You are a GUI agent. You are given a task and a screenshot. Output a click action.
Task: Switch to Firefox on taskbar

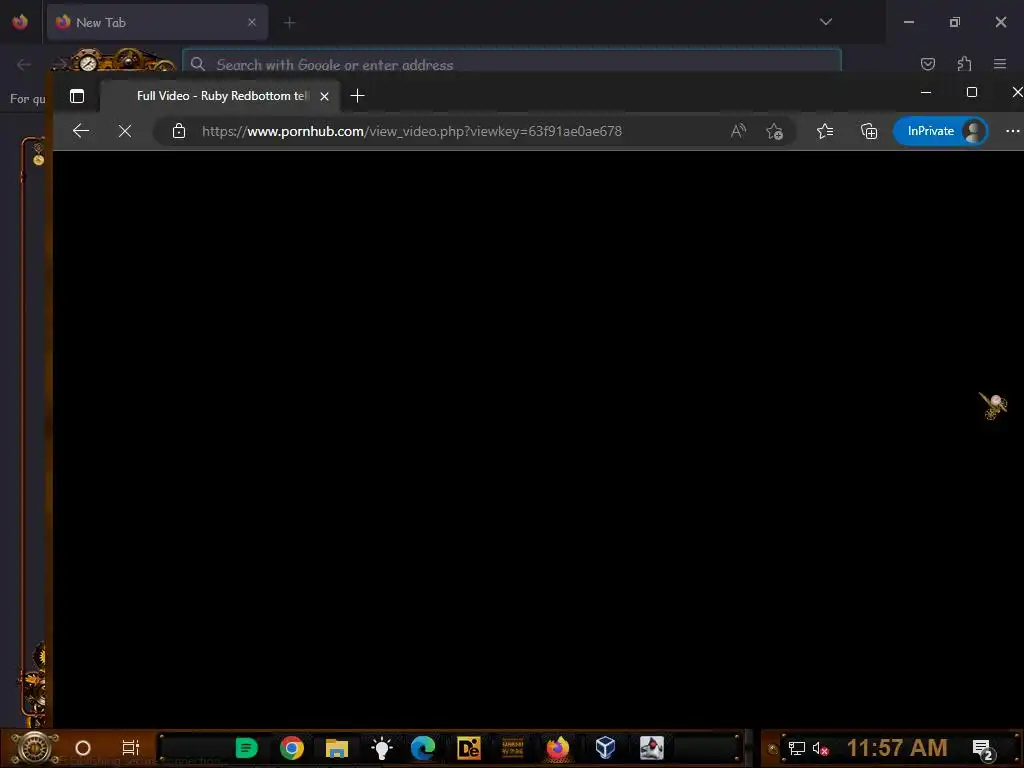558,748
